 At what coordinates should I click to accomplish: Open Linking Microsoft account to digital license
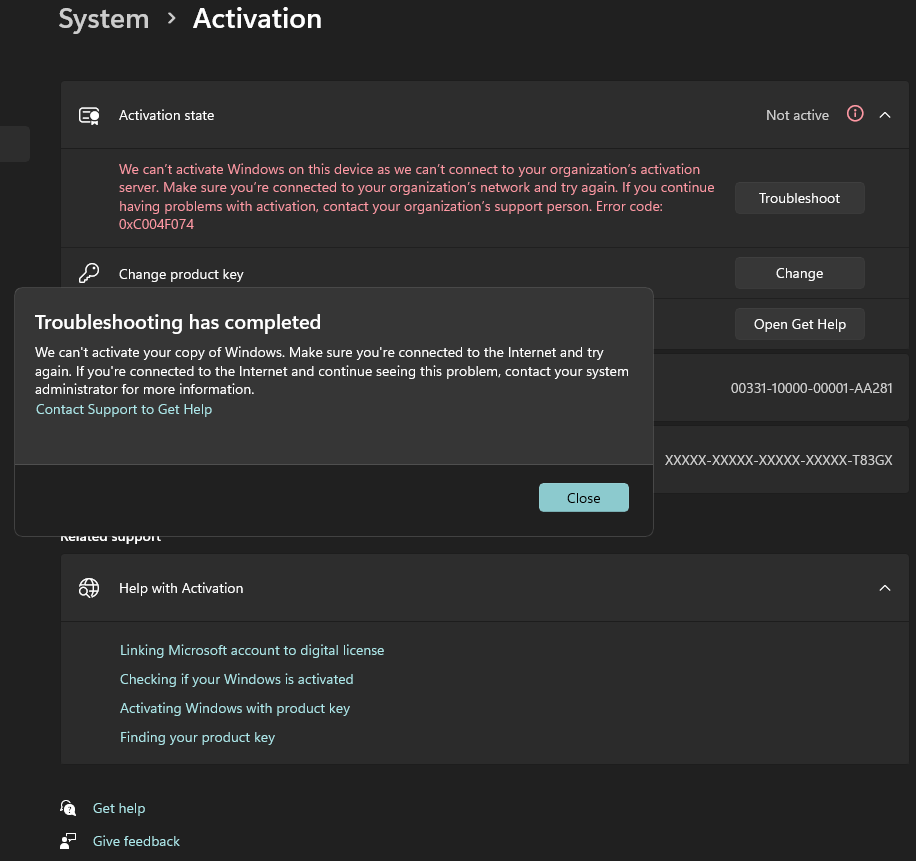point(252,650)
